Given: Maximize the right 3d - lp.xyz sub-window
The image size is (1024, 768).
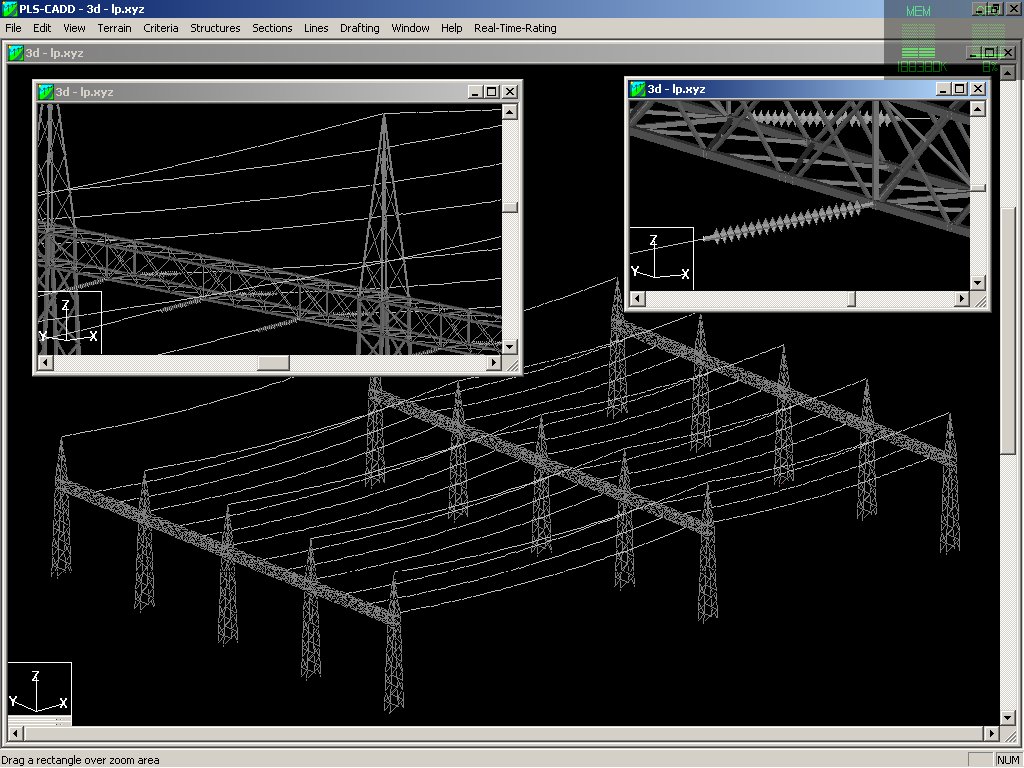Looking at the screenshot, I should pos(959,89).
